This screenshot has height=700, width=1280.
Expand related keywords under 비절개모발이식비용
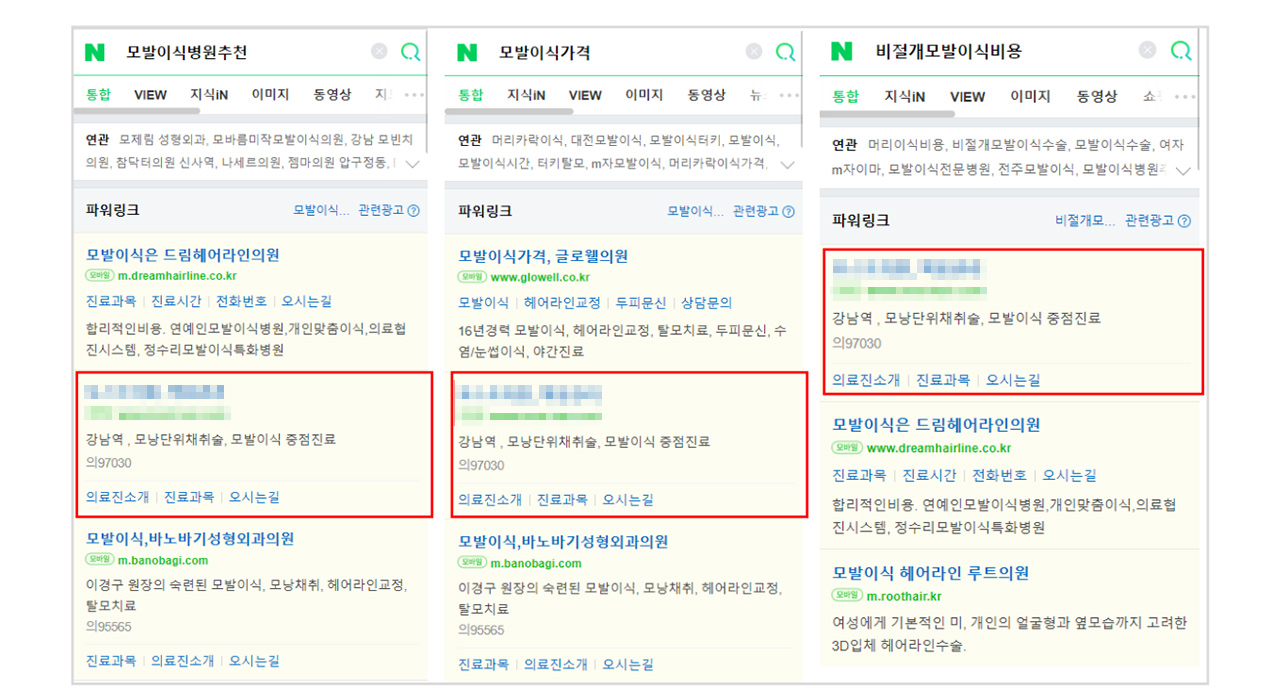(1184, 170)
